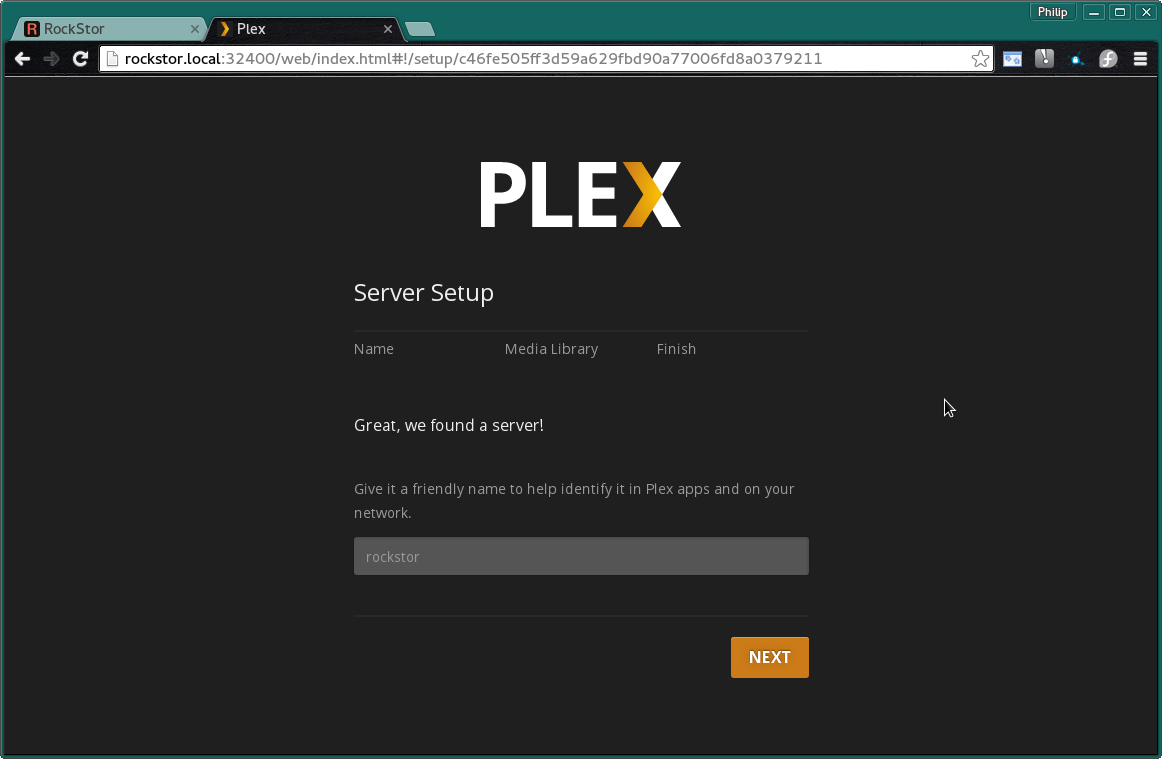The height and width of the screenshot is (759, 1162).
Task: Maximize the browser window
Action: pyautogui.click(x=1120, y=12)
